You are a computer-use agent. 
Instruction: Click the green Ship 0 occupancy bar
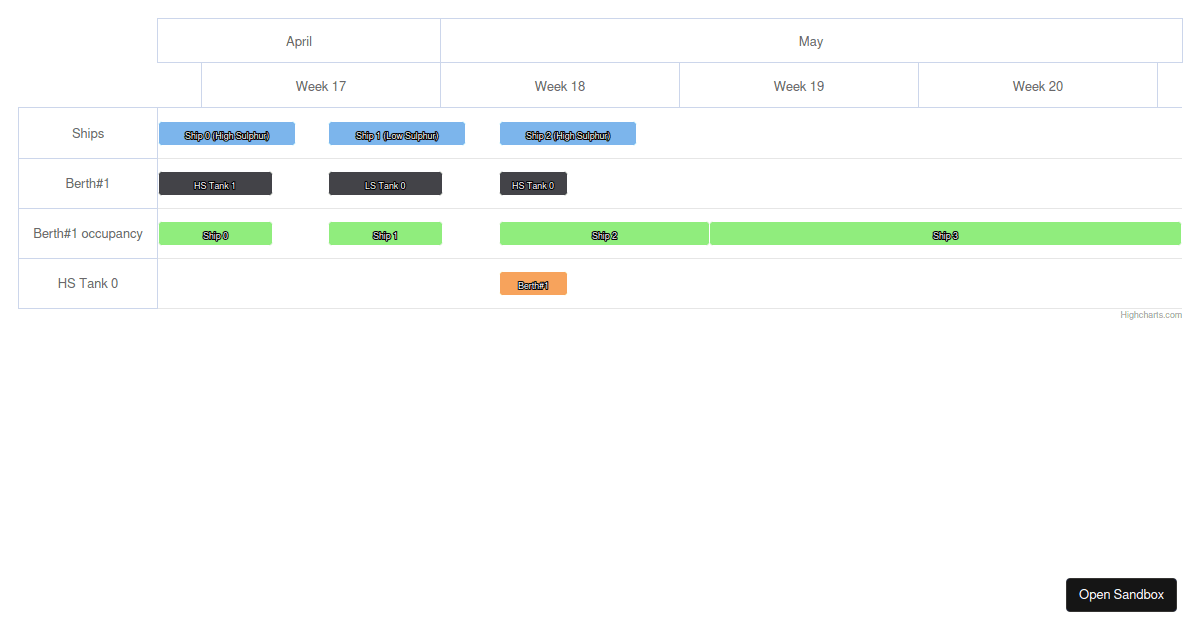click(215, 233)
